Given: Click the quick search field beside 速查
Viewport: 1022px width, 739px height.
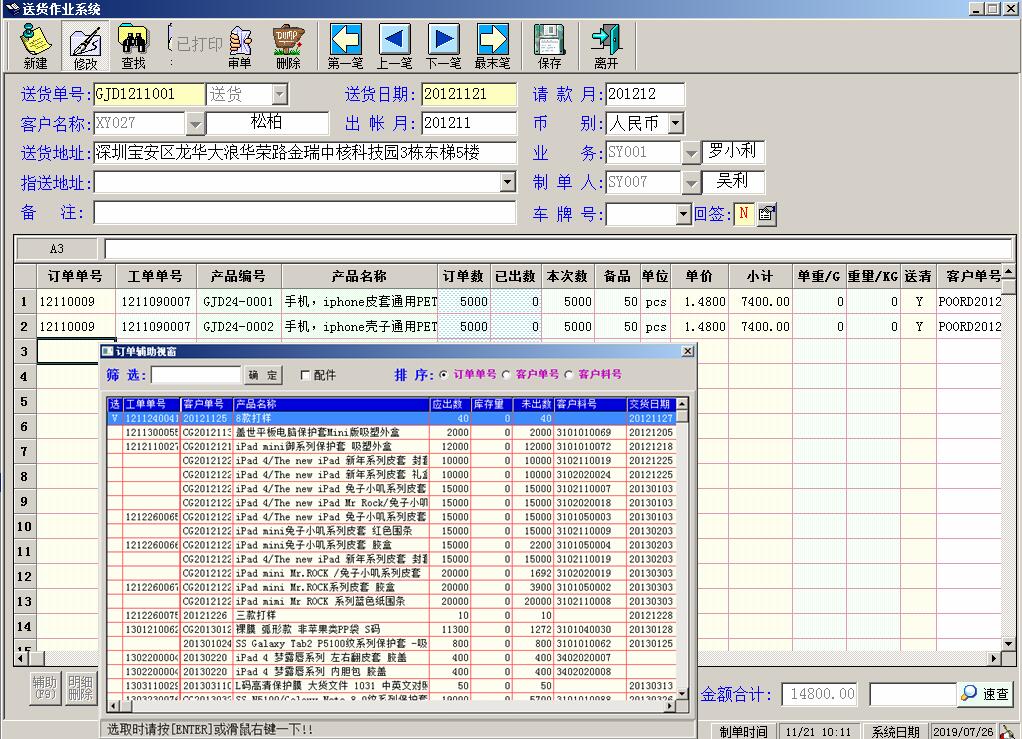Looking at the screenshot, I should pos(913,694).
